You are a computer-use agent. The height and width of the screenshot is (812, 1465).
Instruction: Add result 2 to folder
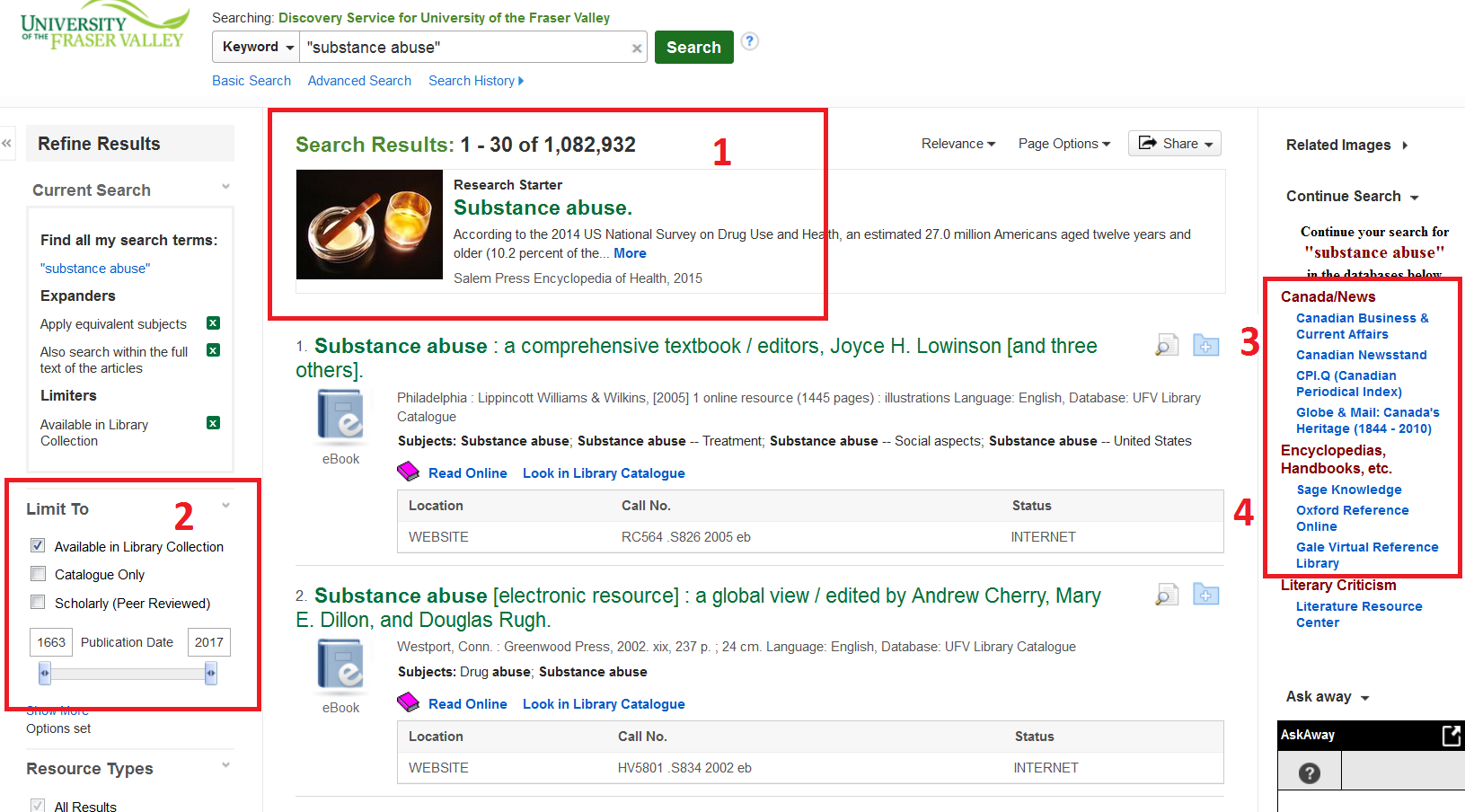pyautogui.click(x=1206, y=594)
